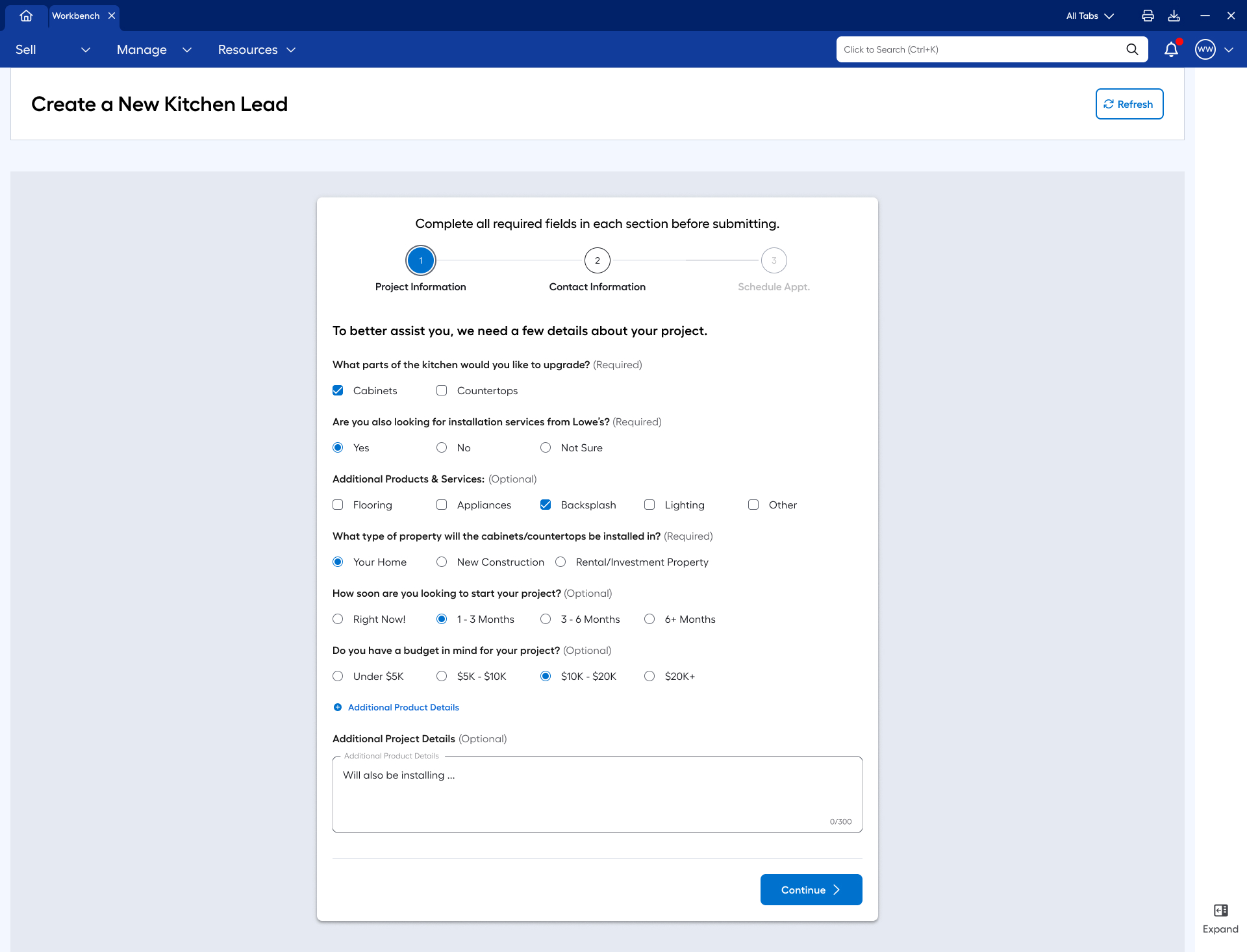Image resolution: width=1247 pixels, height=952 pixels.
Task: Click the WW user avatar
Action: [1205, 49]
